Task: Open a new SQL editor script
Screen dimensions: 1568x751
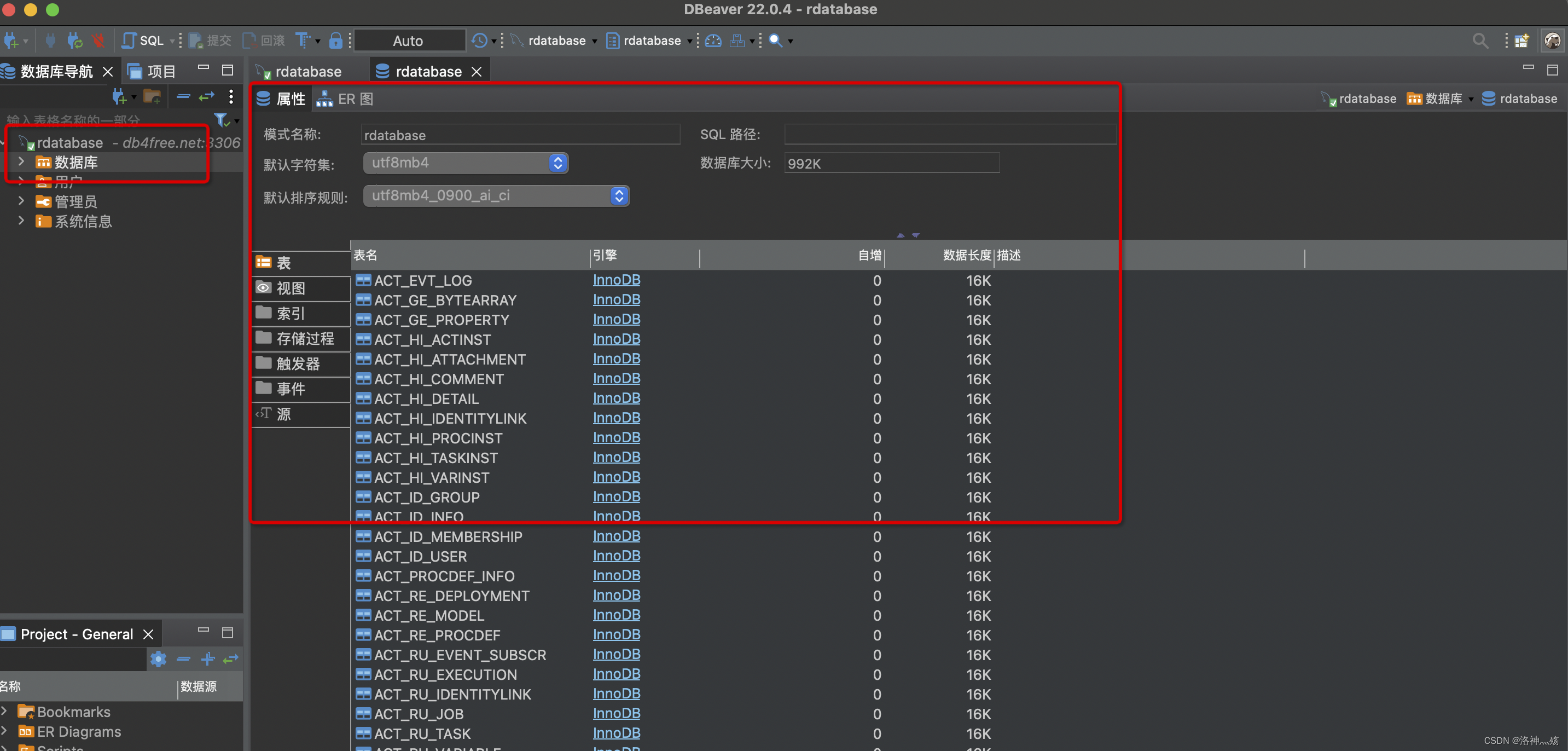Action: (144, 41)
